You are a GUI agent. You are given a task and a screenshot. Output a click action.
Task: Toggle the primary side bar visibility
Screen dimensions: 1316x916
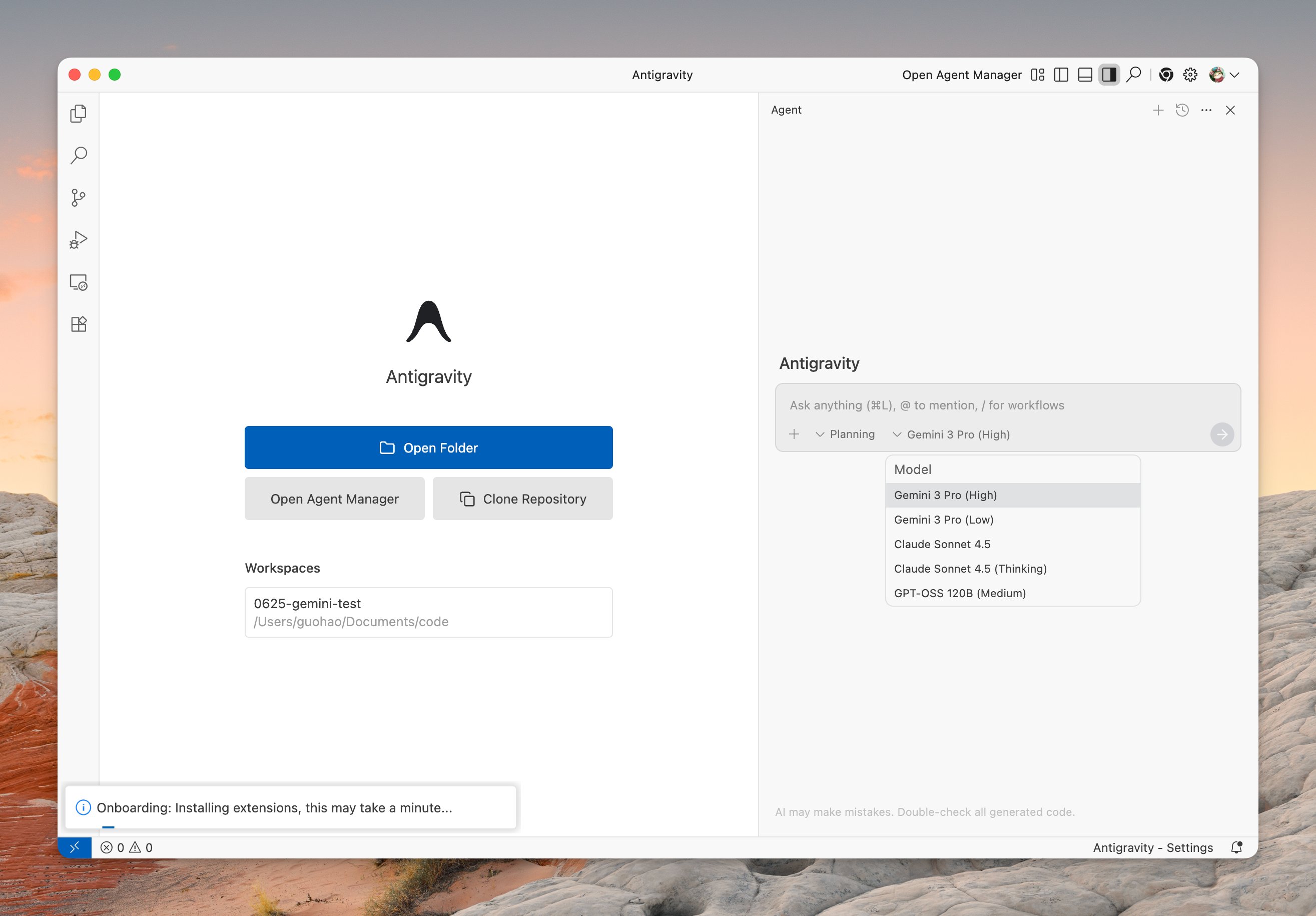tap(1061, 75)
